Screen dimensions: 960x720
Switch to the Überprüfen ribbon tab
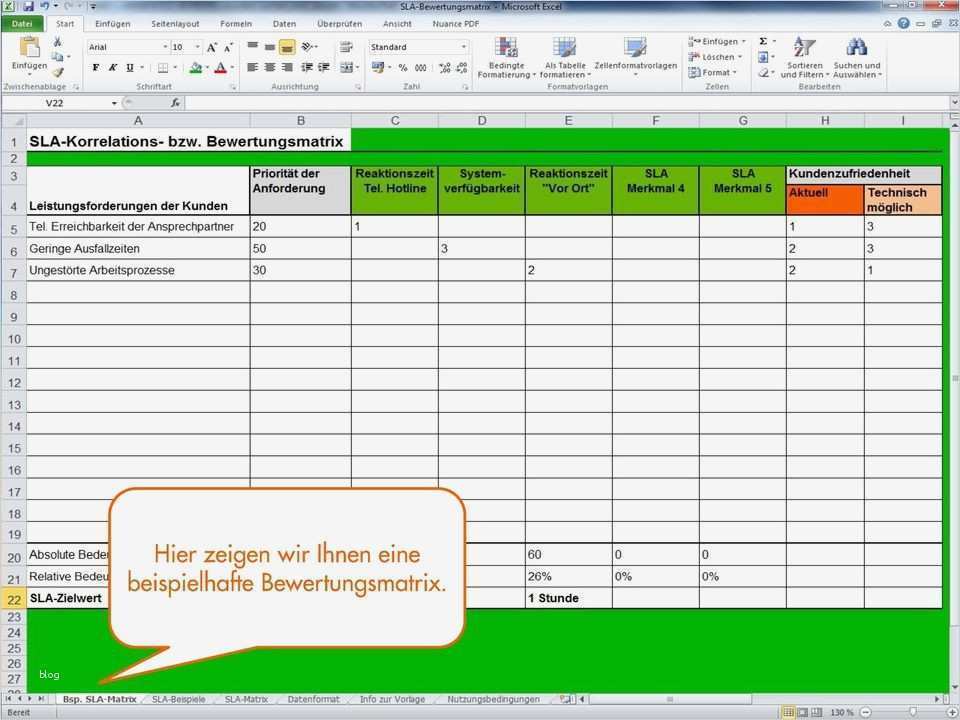point(339,24)
